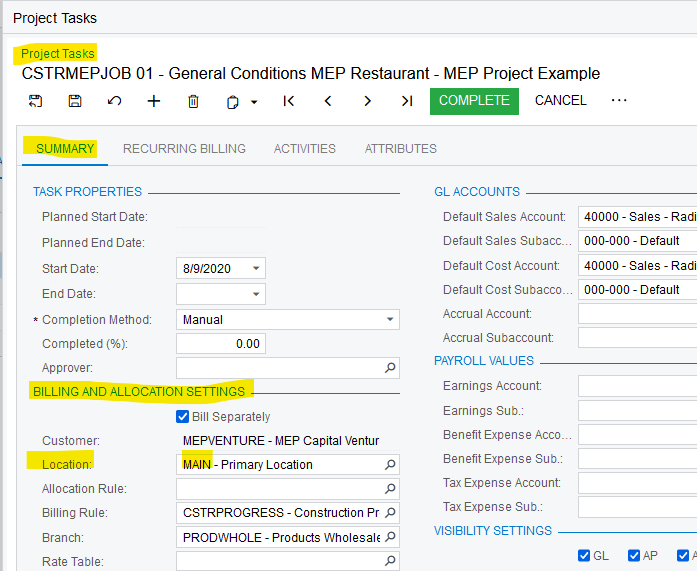Go to the previous record
697x571 pixels.
(328, 101)
